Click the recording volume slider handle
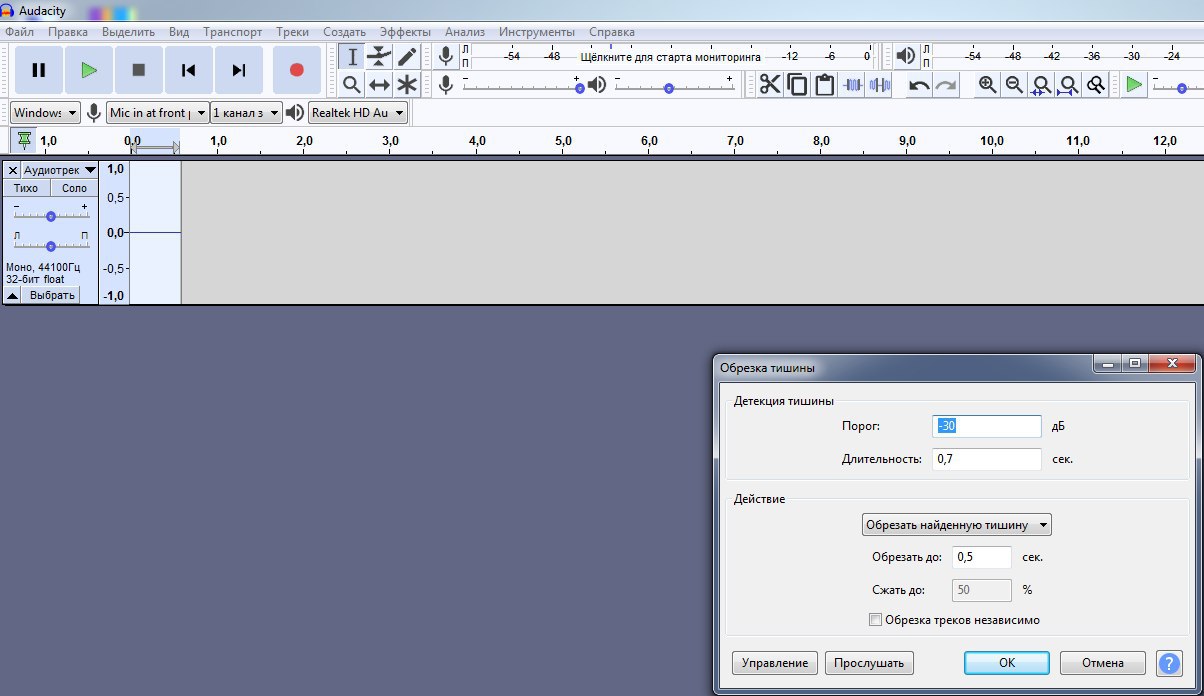Screen dimensions: 1204x696 579,88
